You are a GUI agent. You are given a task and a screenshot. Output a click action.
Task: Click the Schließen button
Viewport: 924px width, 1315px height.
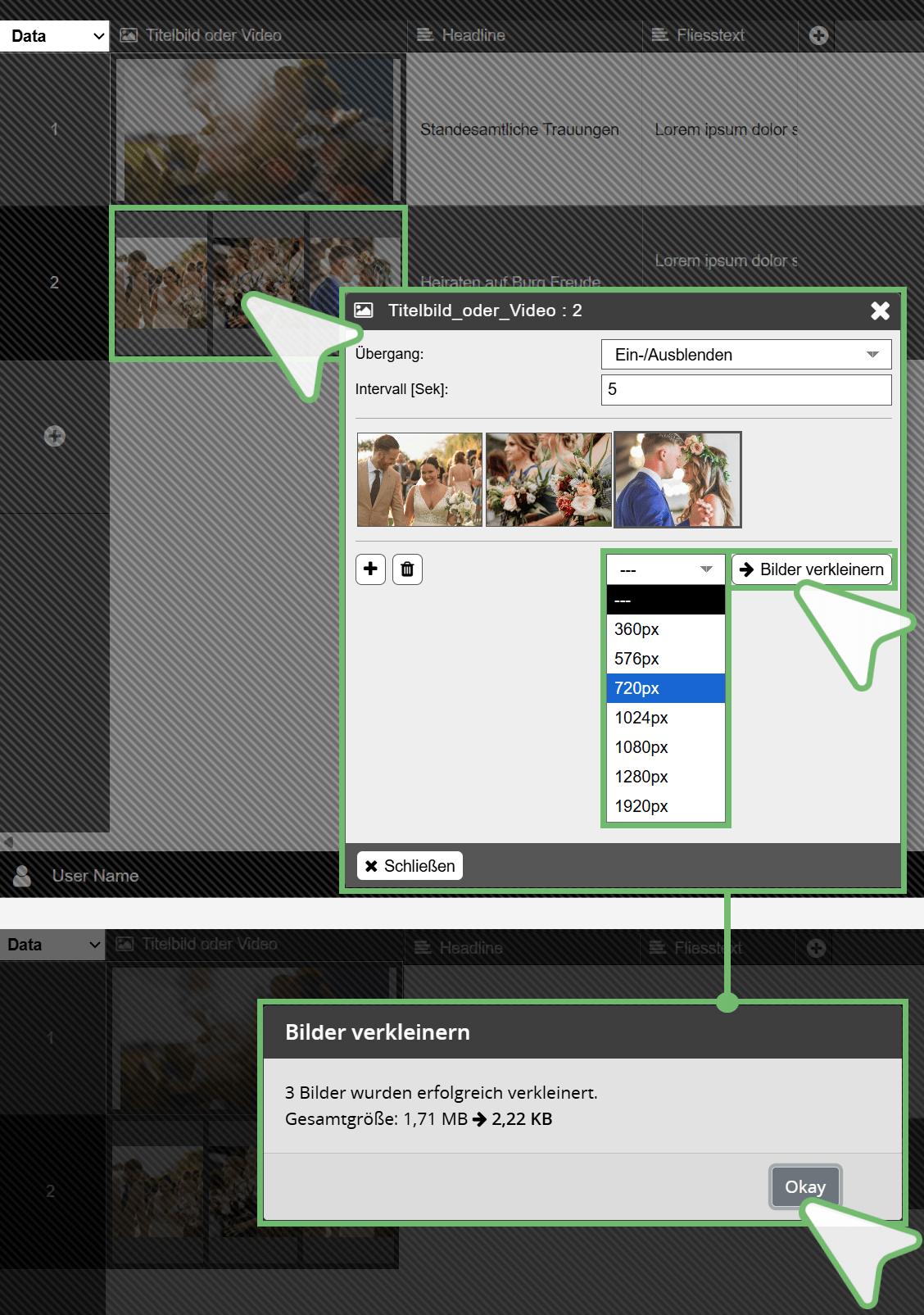coord(410,866)
